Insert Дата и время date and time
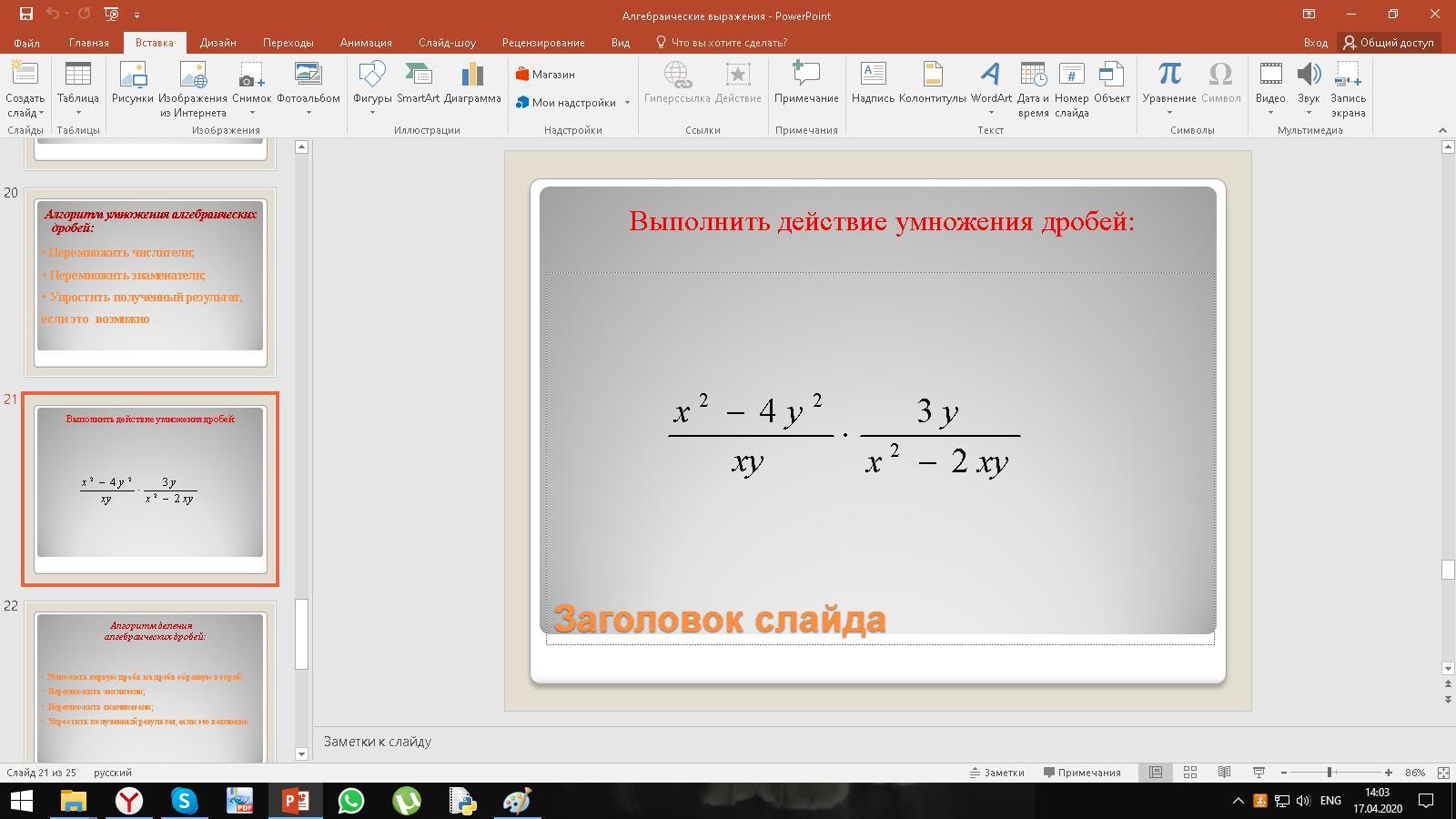 click(x=1033, y=89)
